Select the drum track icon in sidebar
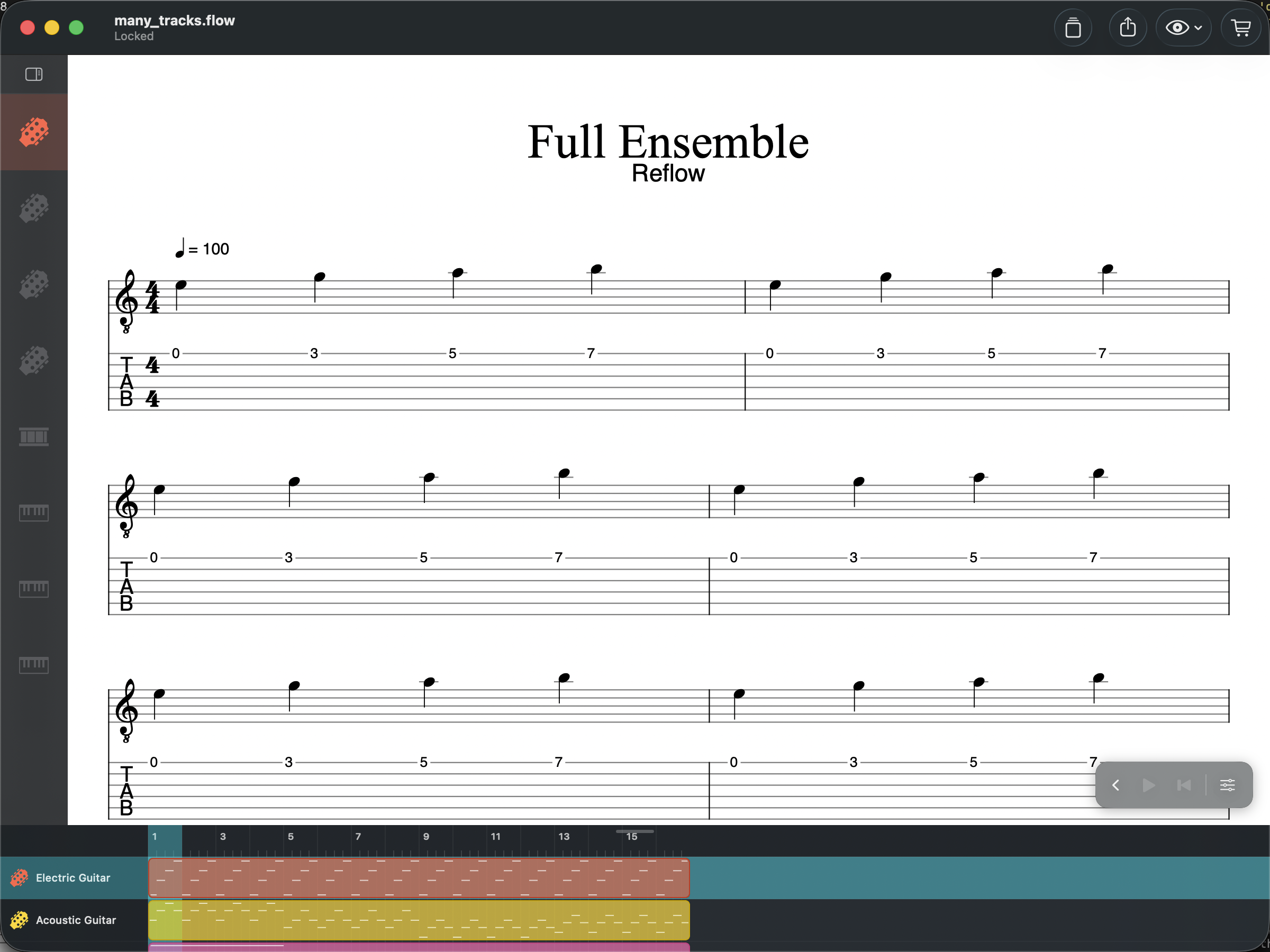The height and width of the screenshot is (952, 1270). [34, 437]
